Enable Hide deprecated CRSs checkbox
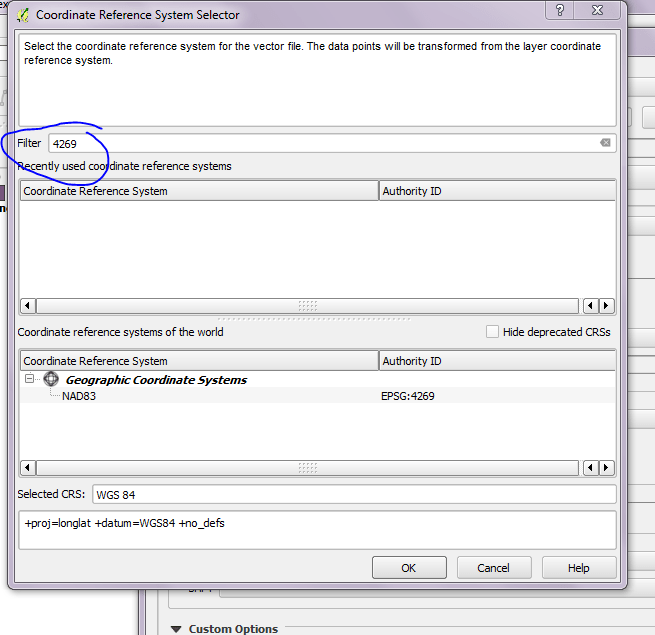 [492, 332]
